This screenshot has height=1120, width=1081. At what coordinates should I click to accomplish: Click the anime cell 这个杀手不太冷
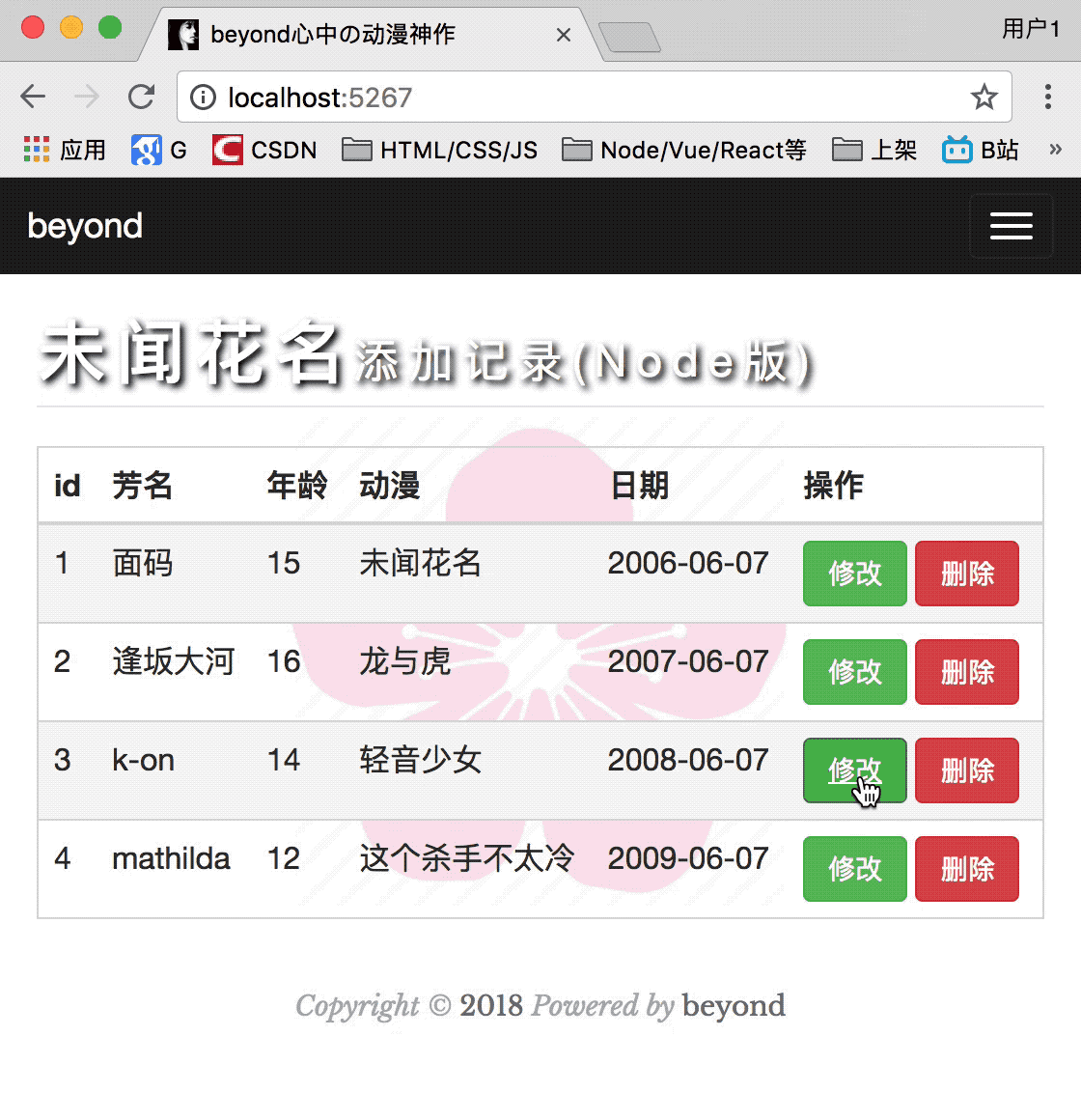click(467, 858)
